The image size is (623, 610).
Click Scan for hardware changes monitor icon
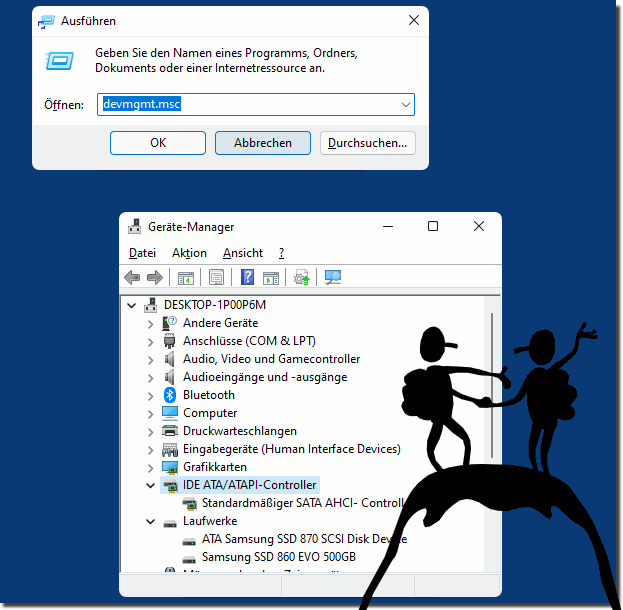pos(333,277)
